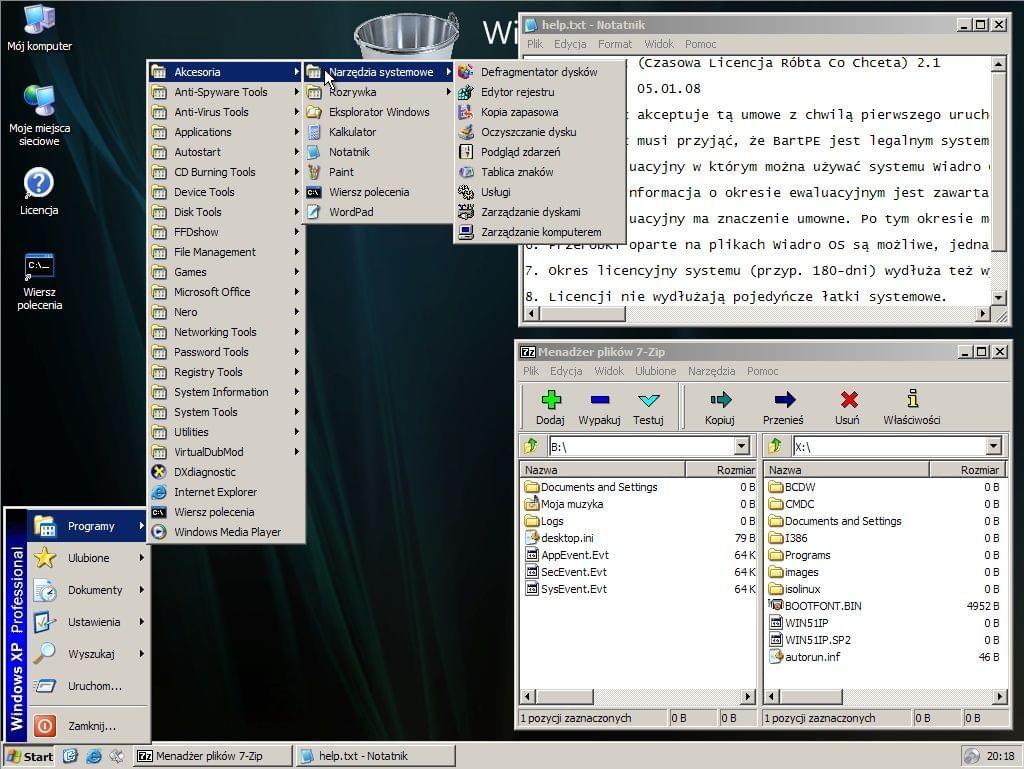Switch to Menadżer plików 7-Zip taskbar button
This screenshot has height=769, width=1024.
(x=213, y=756)
